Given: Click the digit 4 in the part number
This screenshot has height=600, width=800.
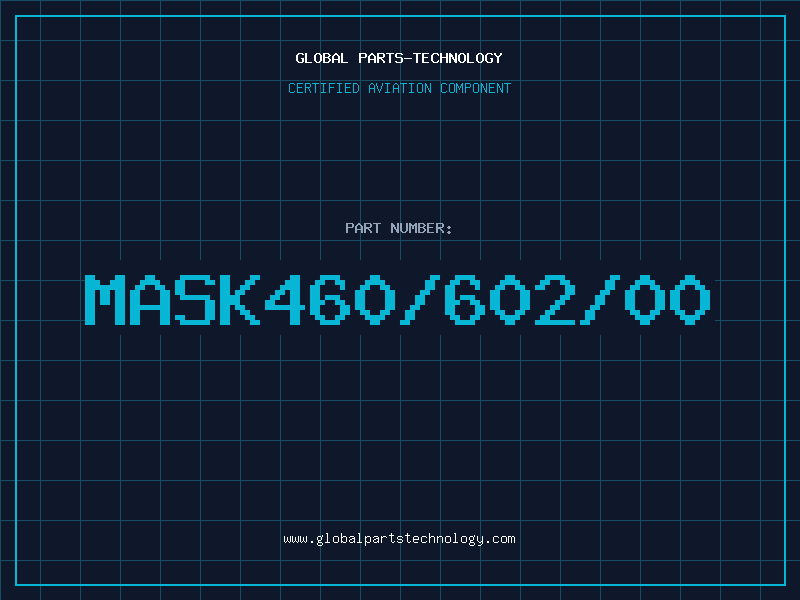Looking at the screenshot, I should pyautogui.click(x=285, y=300).
